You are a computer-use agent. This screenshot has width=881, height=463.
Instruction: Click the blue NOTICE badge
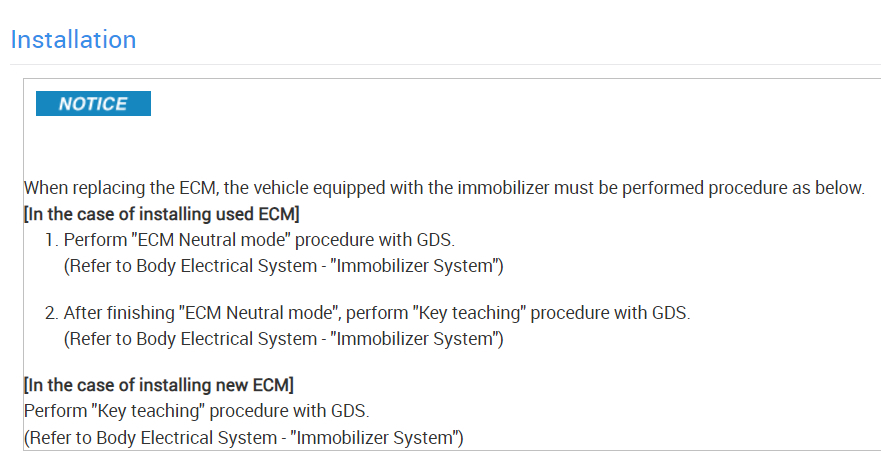[x=93, y=104]
